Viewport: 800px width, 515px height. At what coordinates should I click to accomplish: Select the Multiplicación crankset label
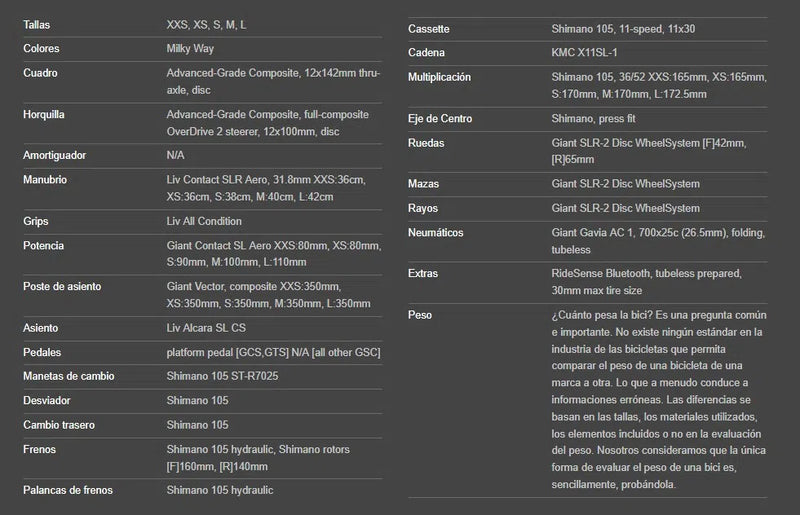(439, 77)
